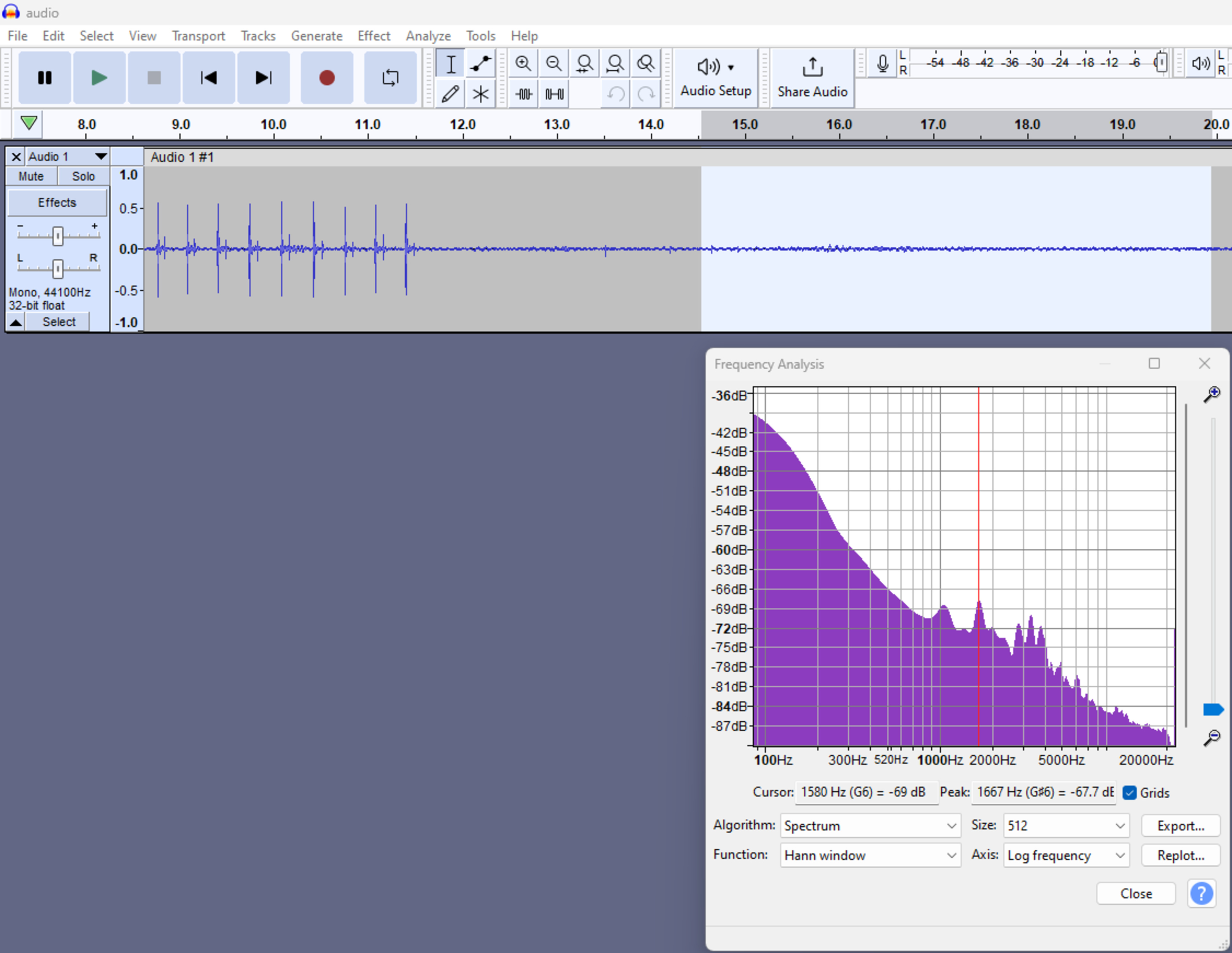Click the Record button
1232x953 pixels.
(327, 77)
